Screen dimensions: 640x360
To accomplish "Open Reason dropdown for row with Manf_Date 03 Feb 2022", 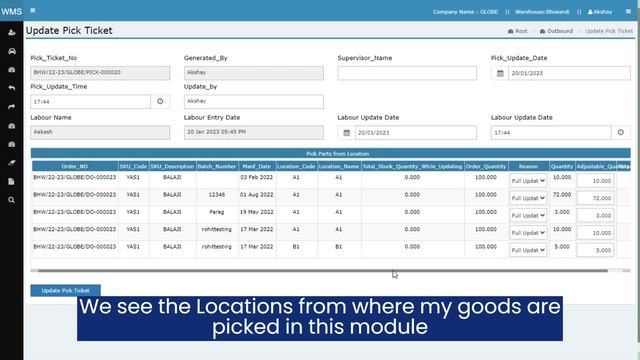I will [528, 181].
